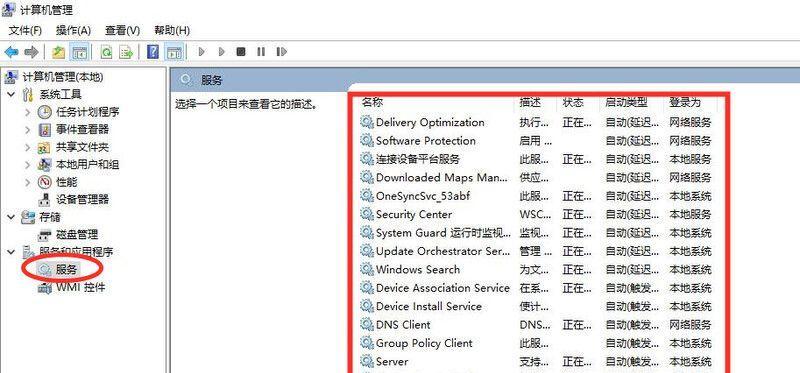Viewport: 800px width, 373px height.
Task: Click DNS... description of DNS Client
Action: pyautogui.click(x=535, y=325)
